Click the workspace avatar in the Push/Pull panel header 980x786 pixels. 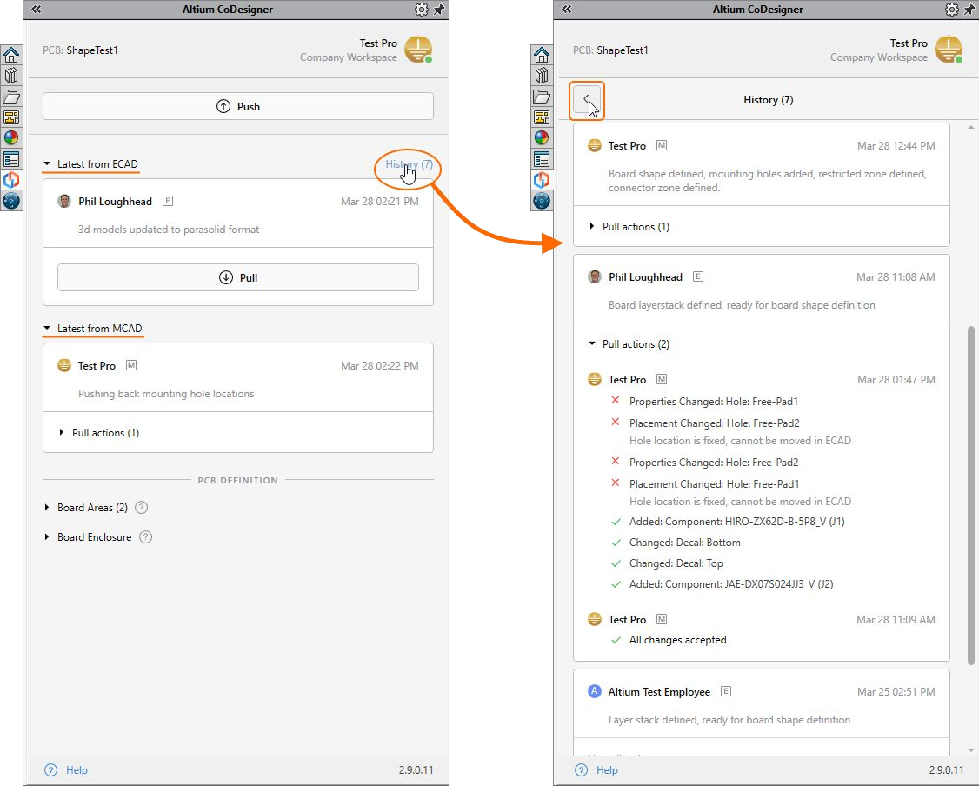pyautogui.click(x=418, y=50)
